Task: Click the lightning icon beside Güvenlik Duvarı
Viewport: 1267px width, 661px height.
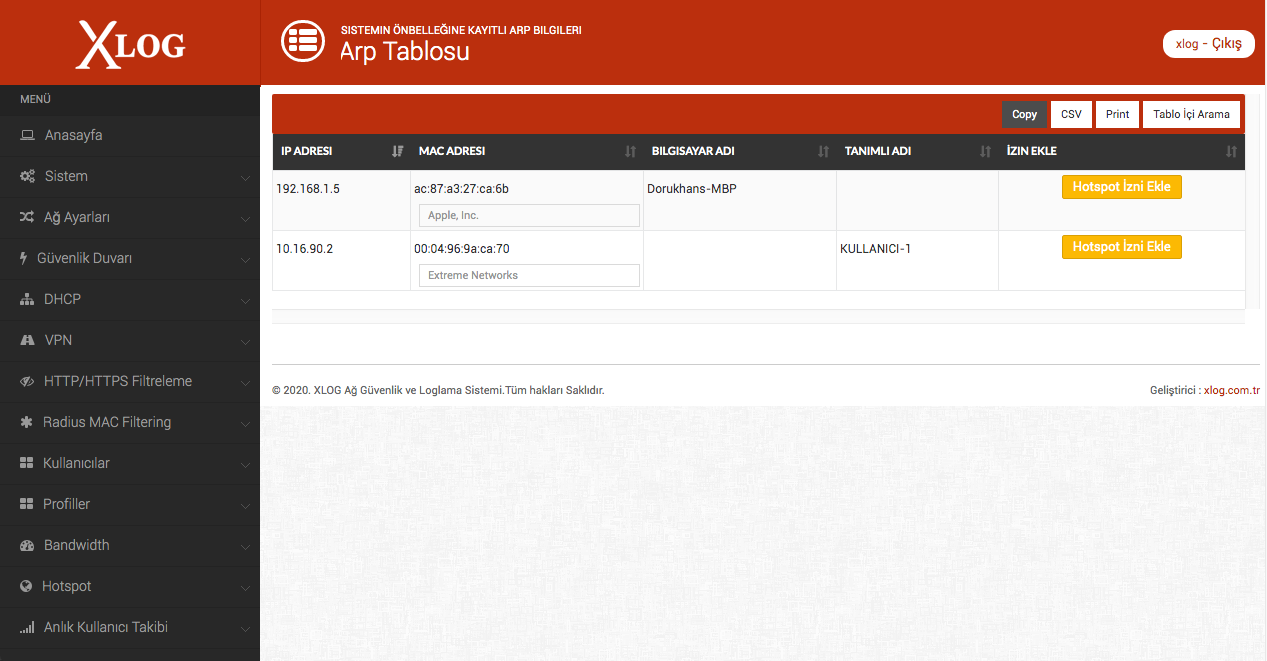Action: (24, 258)
